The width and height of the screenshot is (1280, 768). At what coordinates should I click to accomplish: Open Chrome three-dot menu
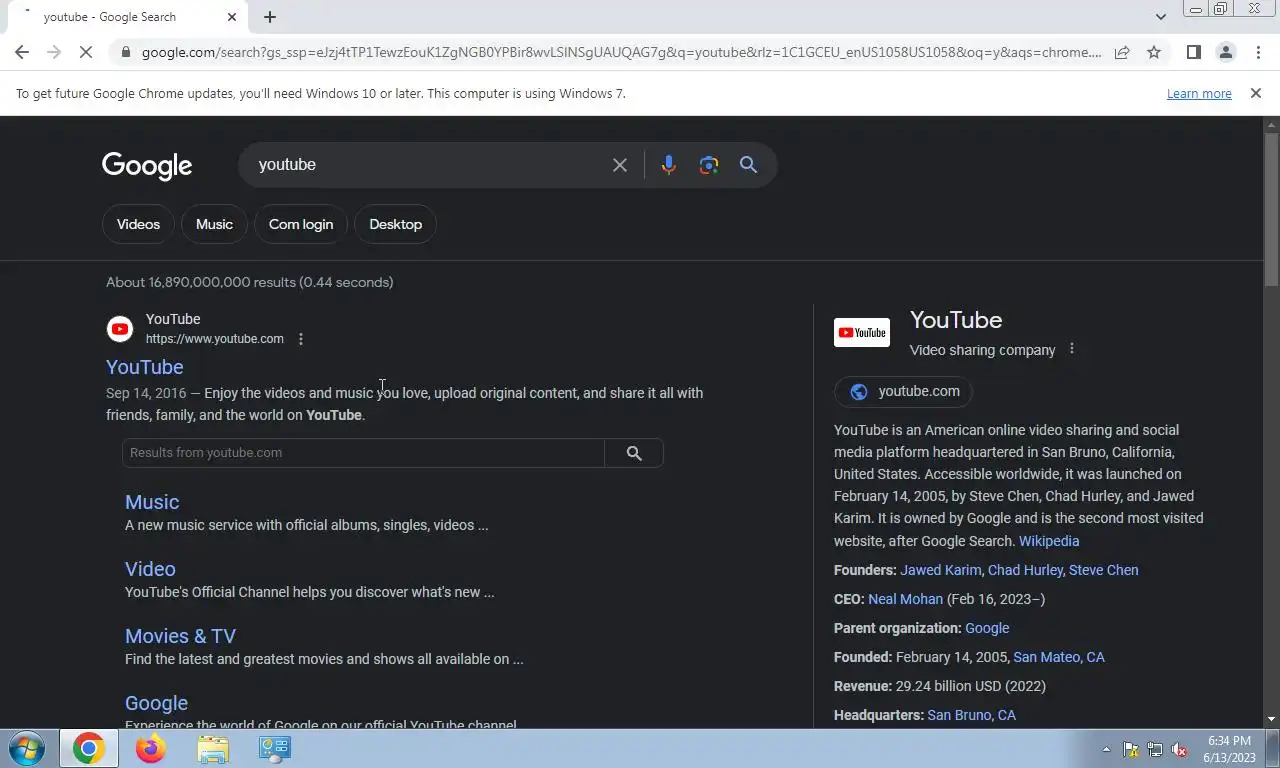(x=1258, y=52)
